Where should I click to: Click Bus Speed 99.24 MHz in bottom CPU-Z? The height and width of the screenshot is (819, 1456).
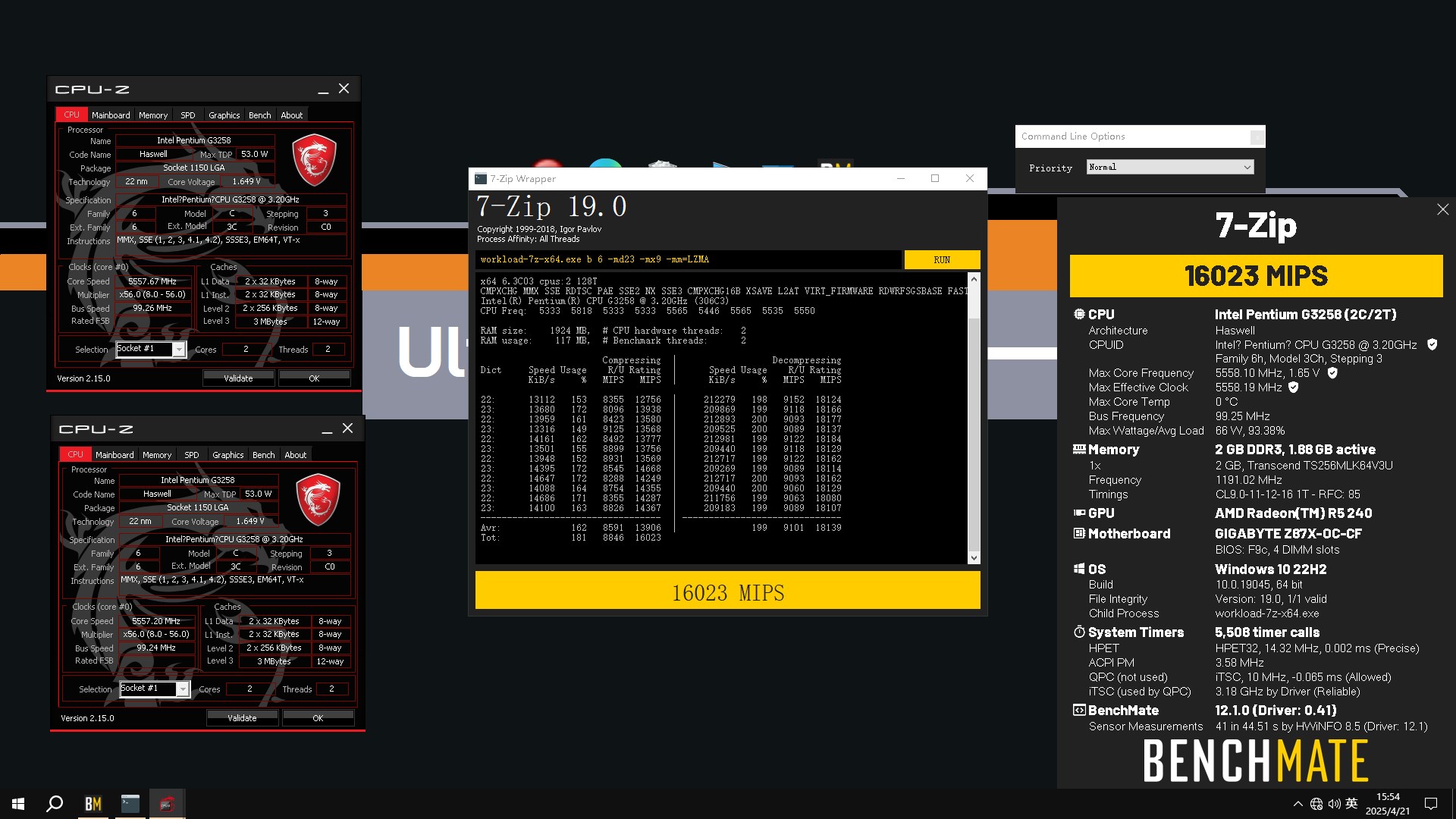pos(155,648)
